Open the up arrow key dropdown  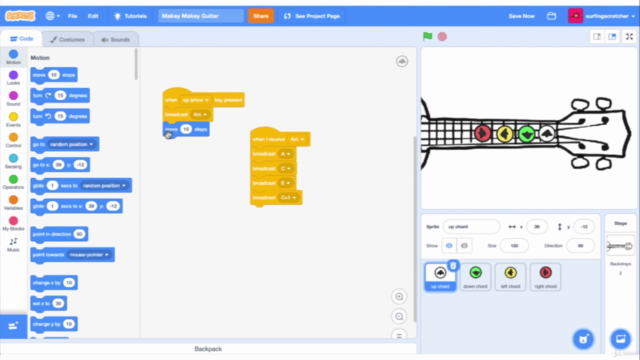[x=196, y=100]
